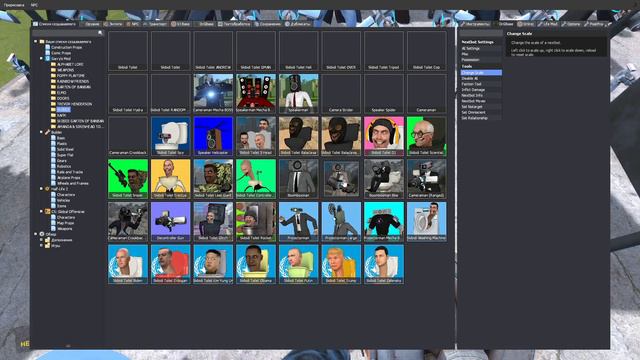Open the Транспорт tab
This screenshot has height=360, width=640.
point(155,24)
